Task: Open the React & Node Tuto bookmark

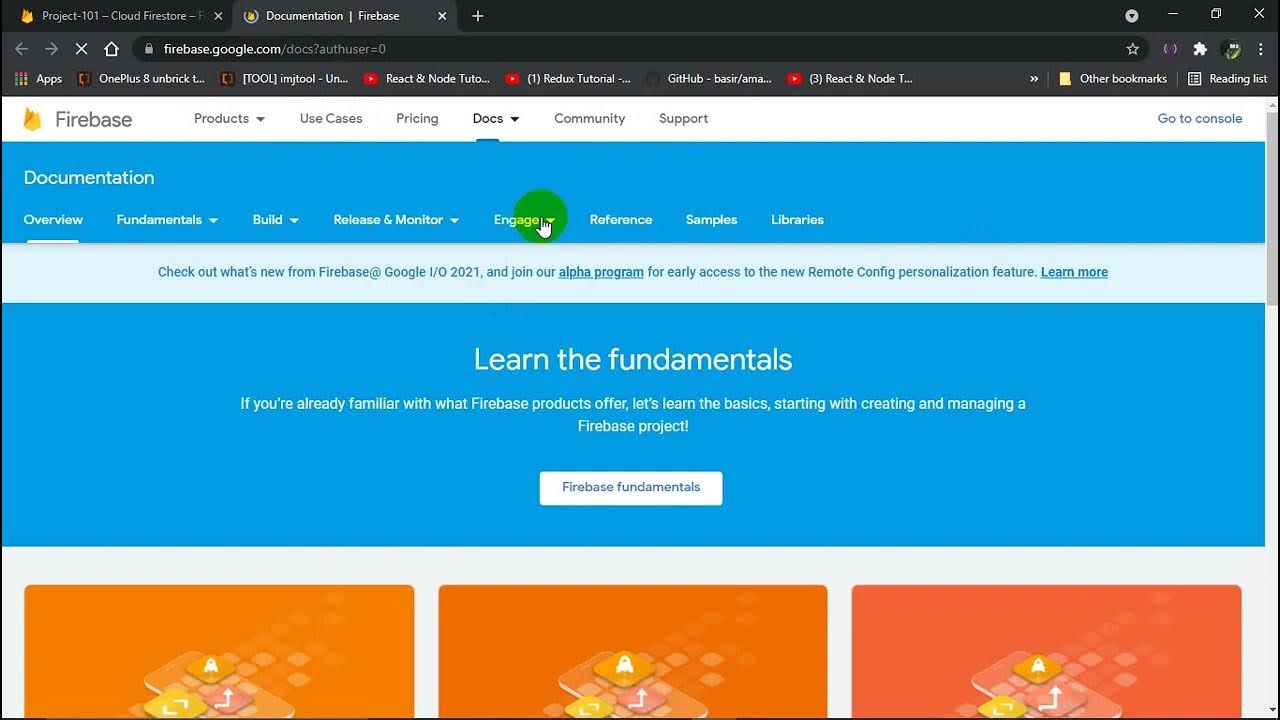Action: click(427, 79)
